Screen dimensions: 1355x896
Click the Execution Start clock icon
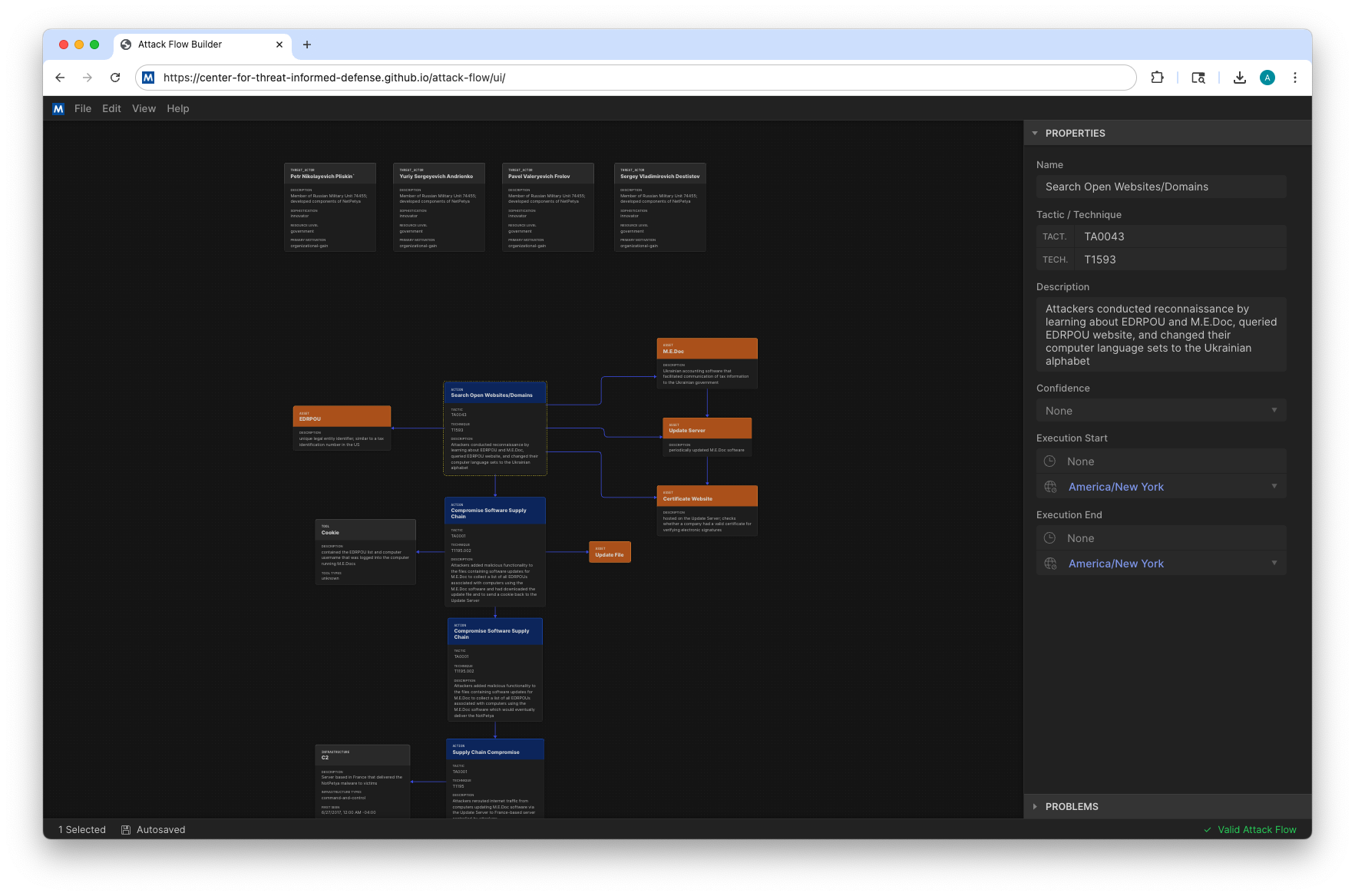(1049, 461)
